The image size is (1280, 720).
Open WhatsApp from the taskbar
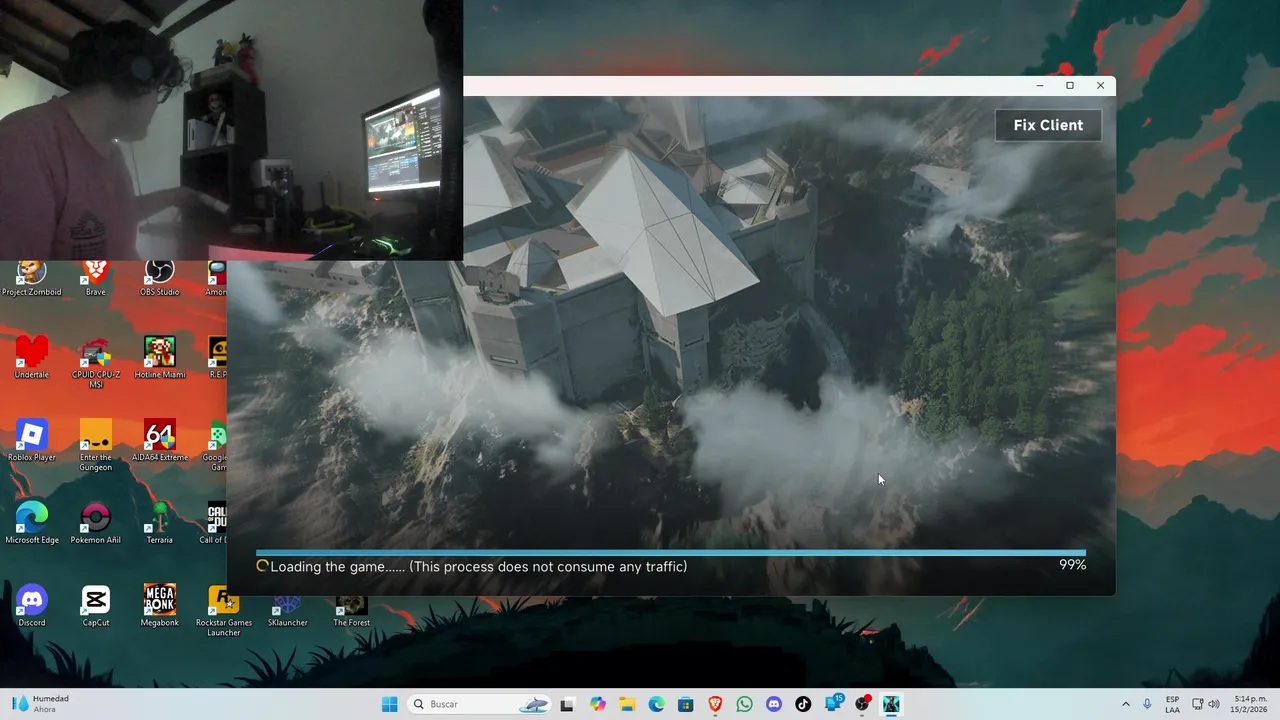(744, 704)
